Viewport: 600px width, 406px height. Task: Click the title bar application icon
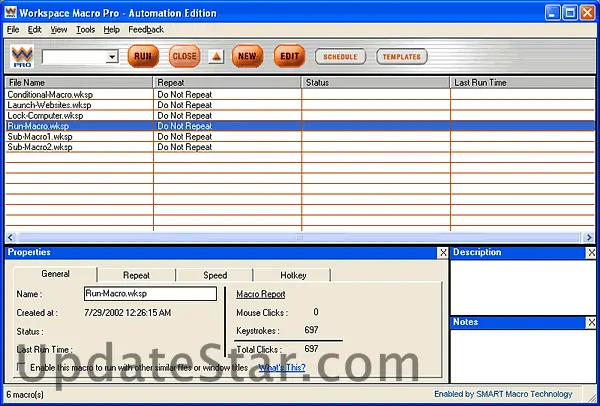point(11,13)
